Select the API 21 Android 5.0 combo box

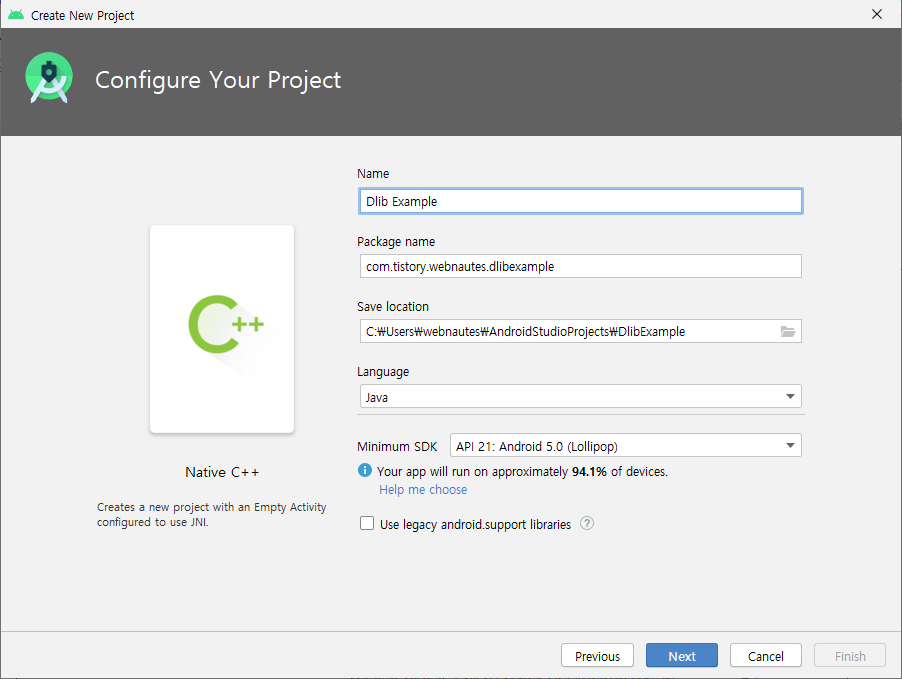625,445
